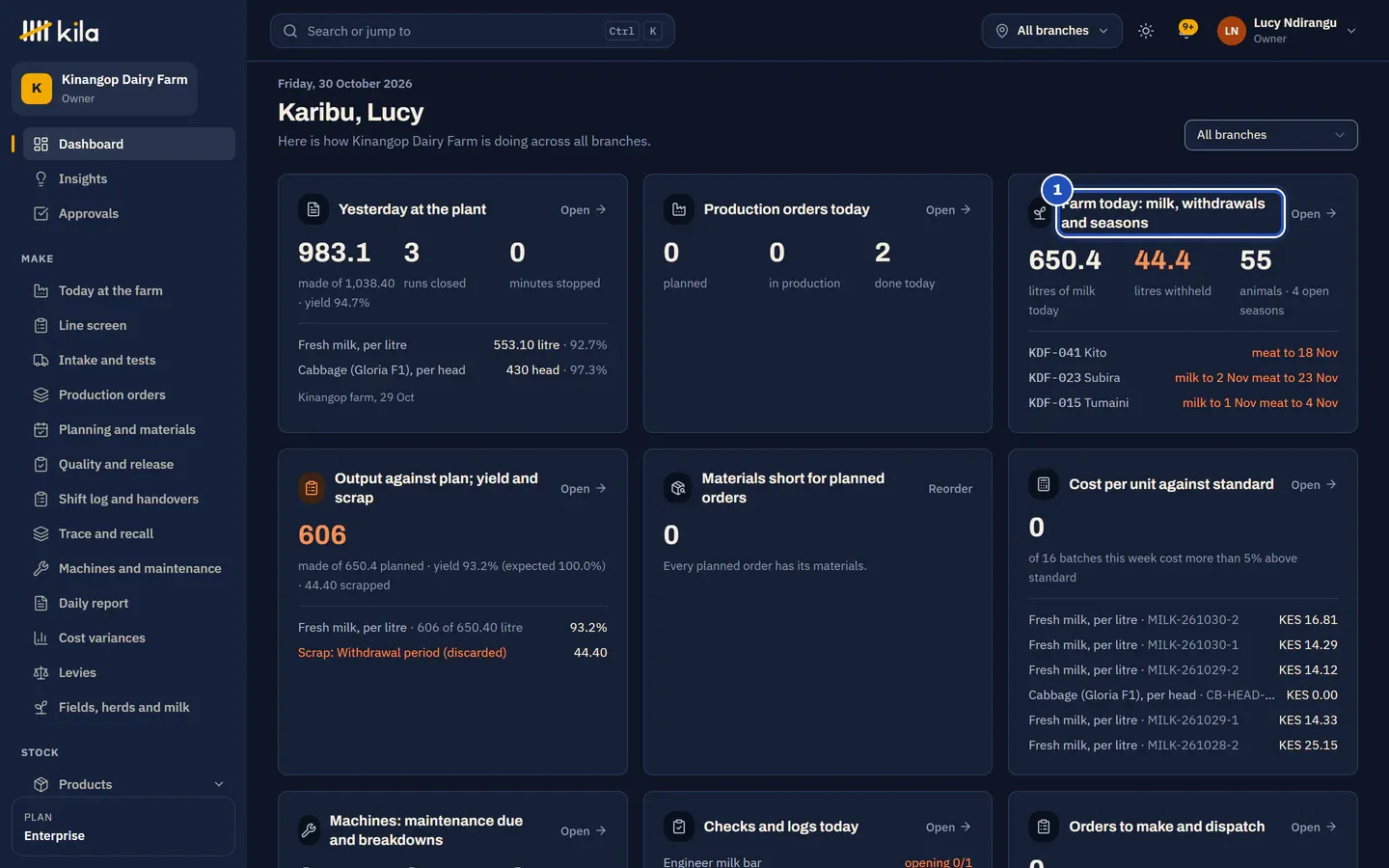Open Trace and recall page
The image size is (1389, 868).
tap(129, 533)
